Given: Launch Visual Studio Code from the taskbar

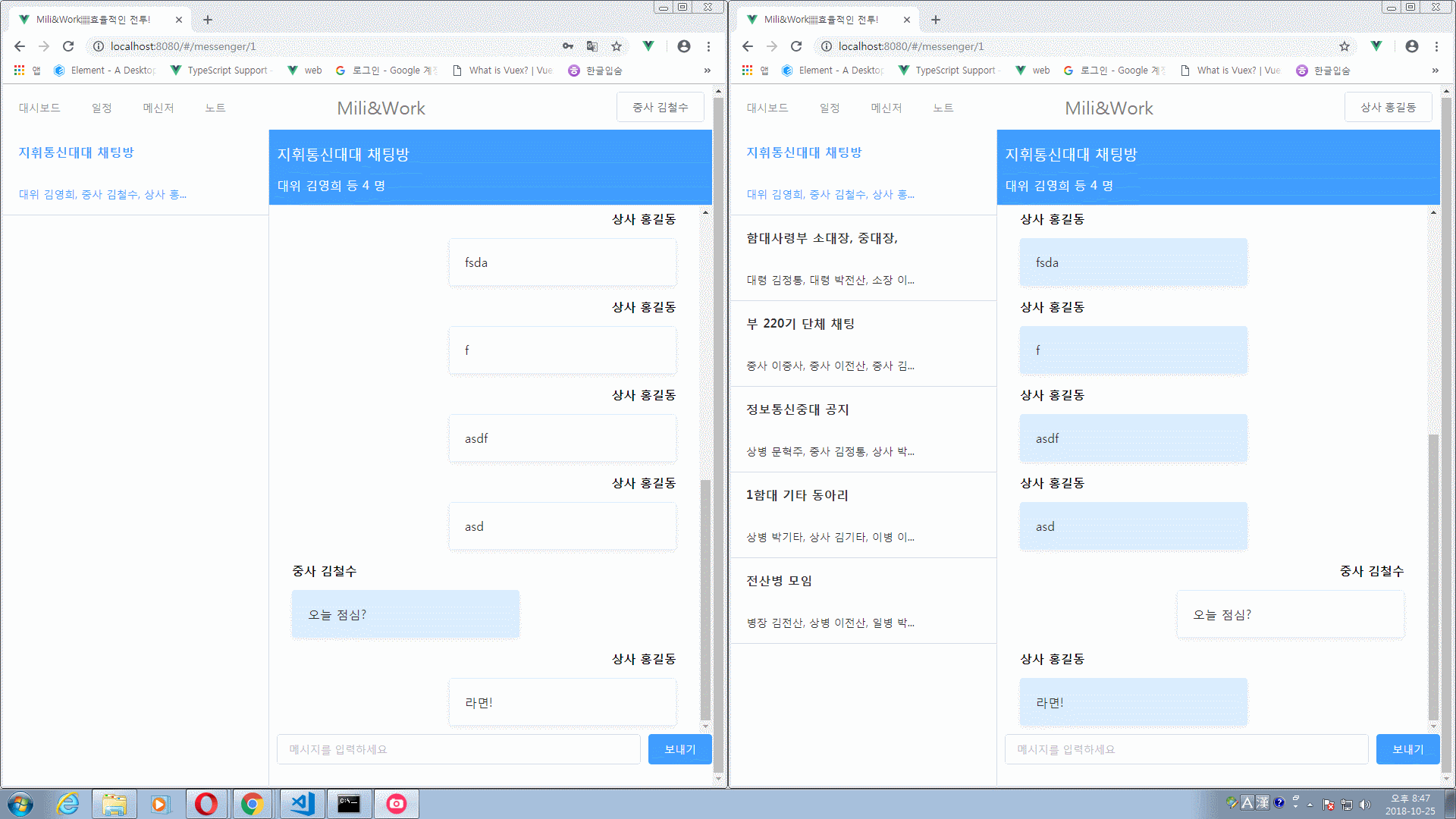Looking at the screenshot, I should click(303, 803).
